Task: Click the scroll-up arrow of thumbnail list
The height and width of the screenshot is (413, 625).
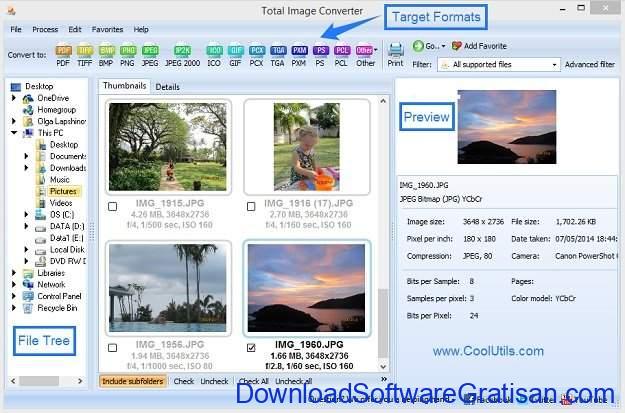Action: [x=383, y=101]
